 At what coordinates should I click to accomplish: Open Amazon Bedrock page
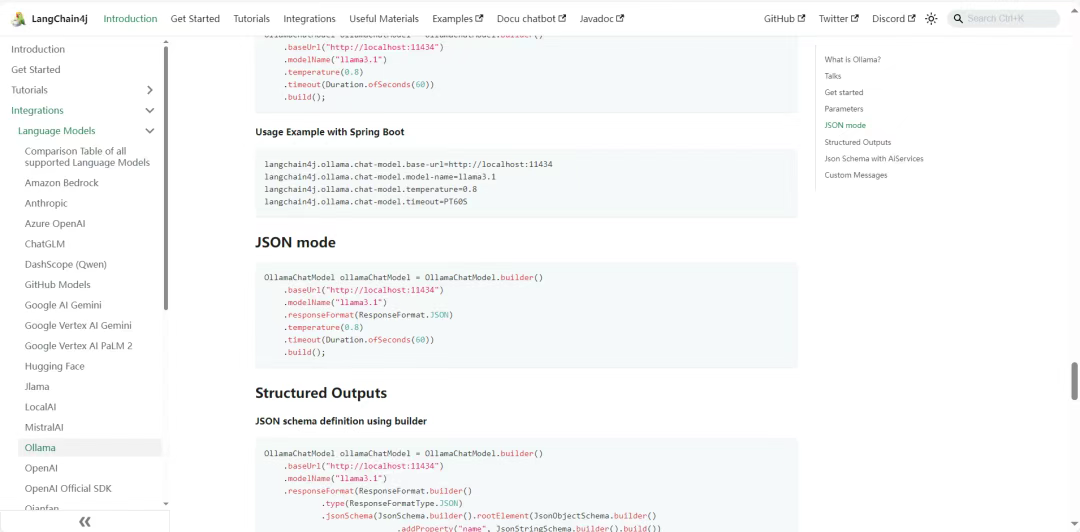tap(62, 183)
